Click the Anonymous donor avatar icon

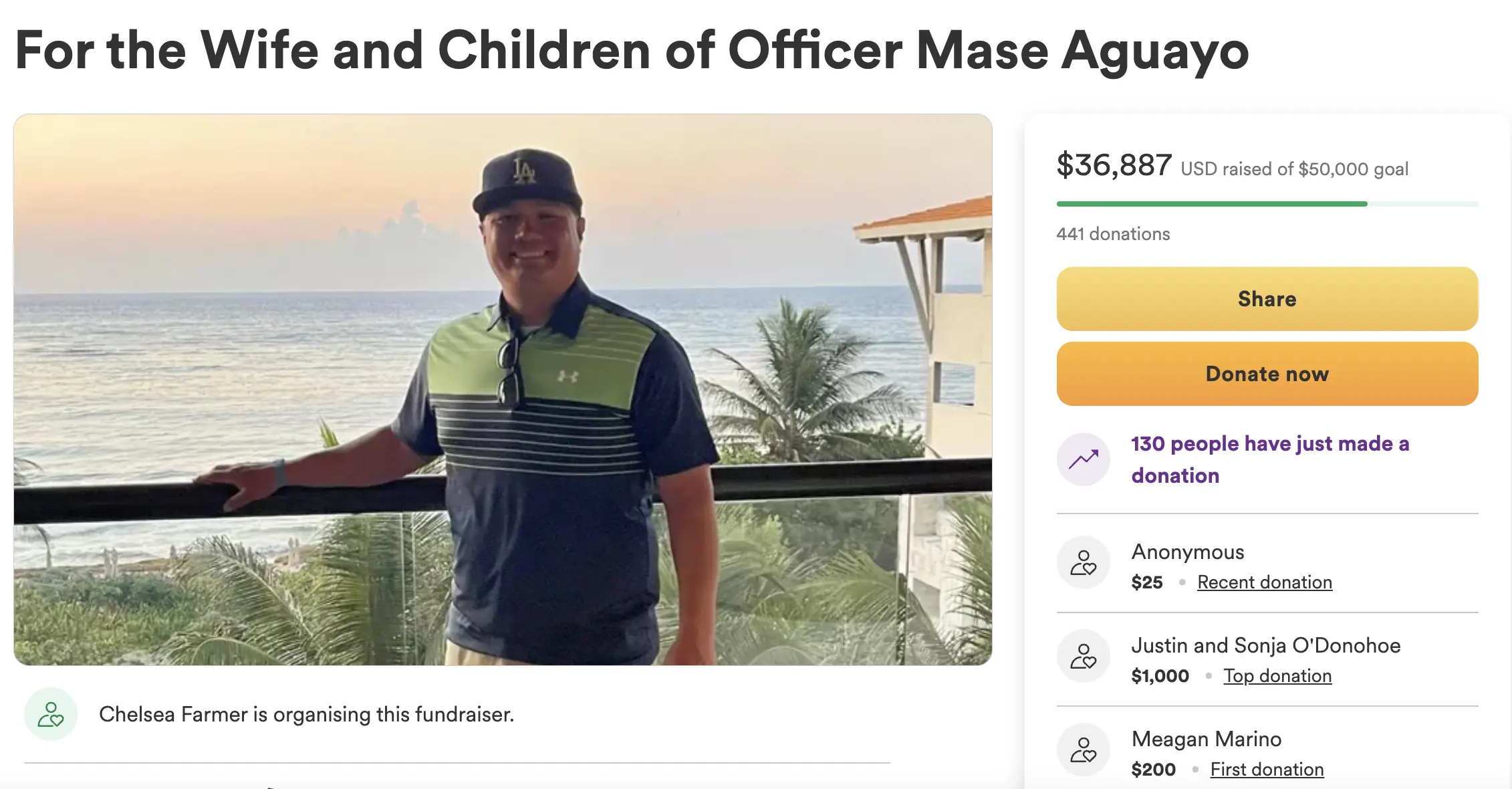tap(1083, 562)
